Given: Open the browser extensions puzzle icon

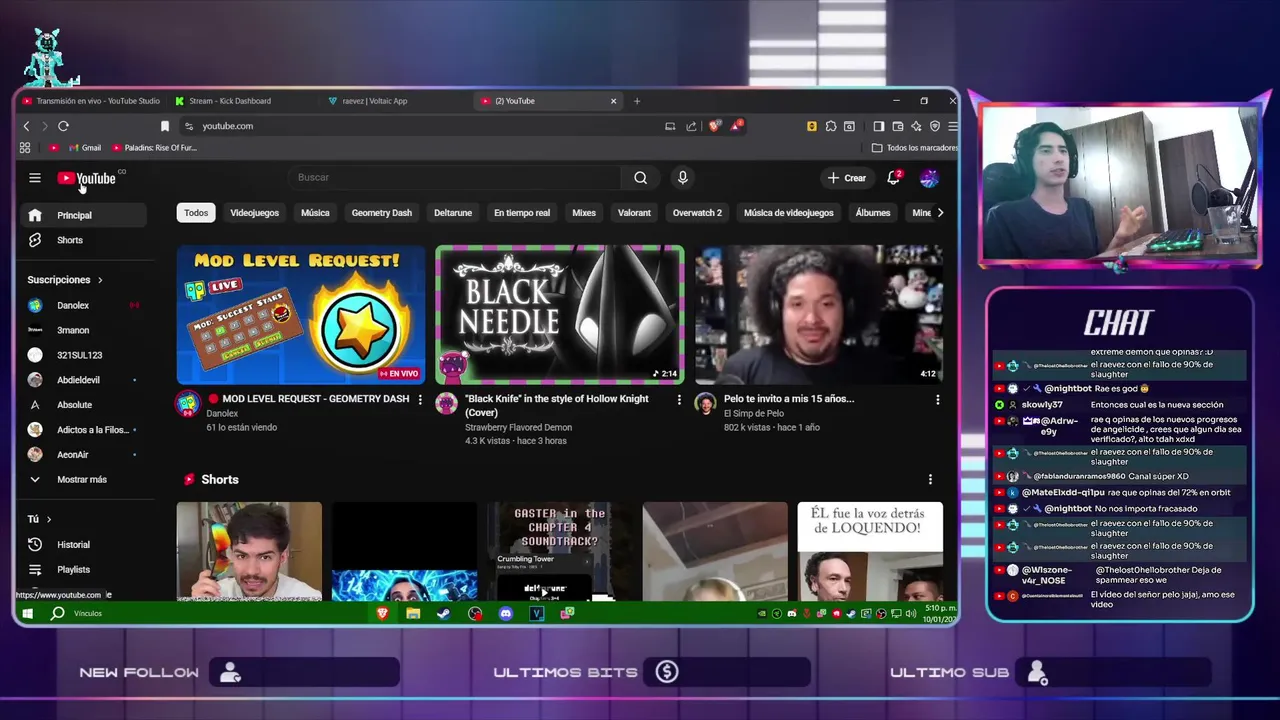Looking at the screenshot, I should pyautogui.click(x=830, y=126).
